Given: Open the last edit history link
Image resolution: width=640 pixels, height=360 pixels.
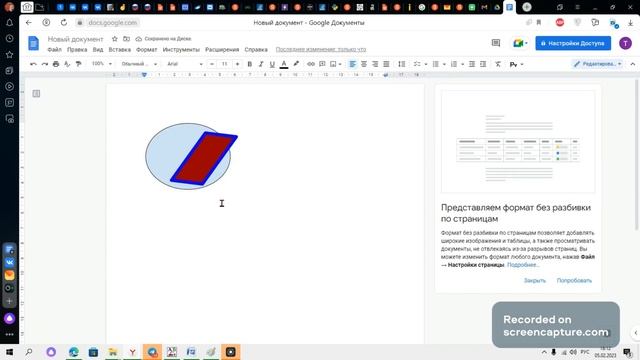Looking at the screenshot, I should coord(321,49).
